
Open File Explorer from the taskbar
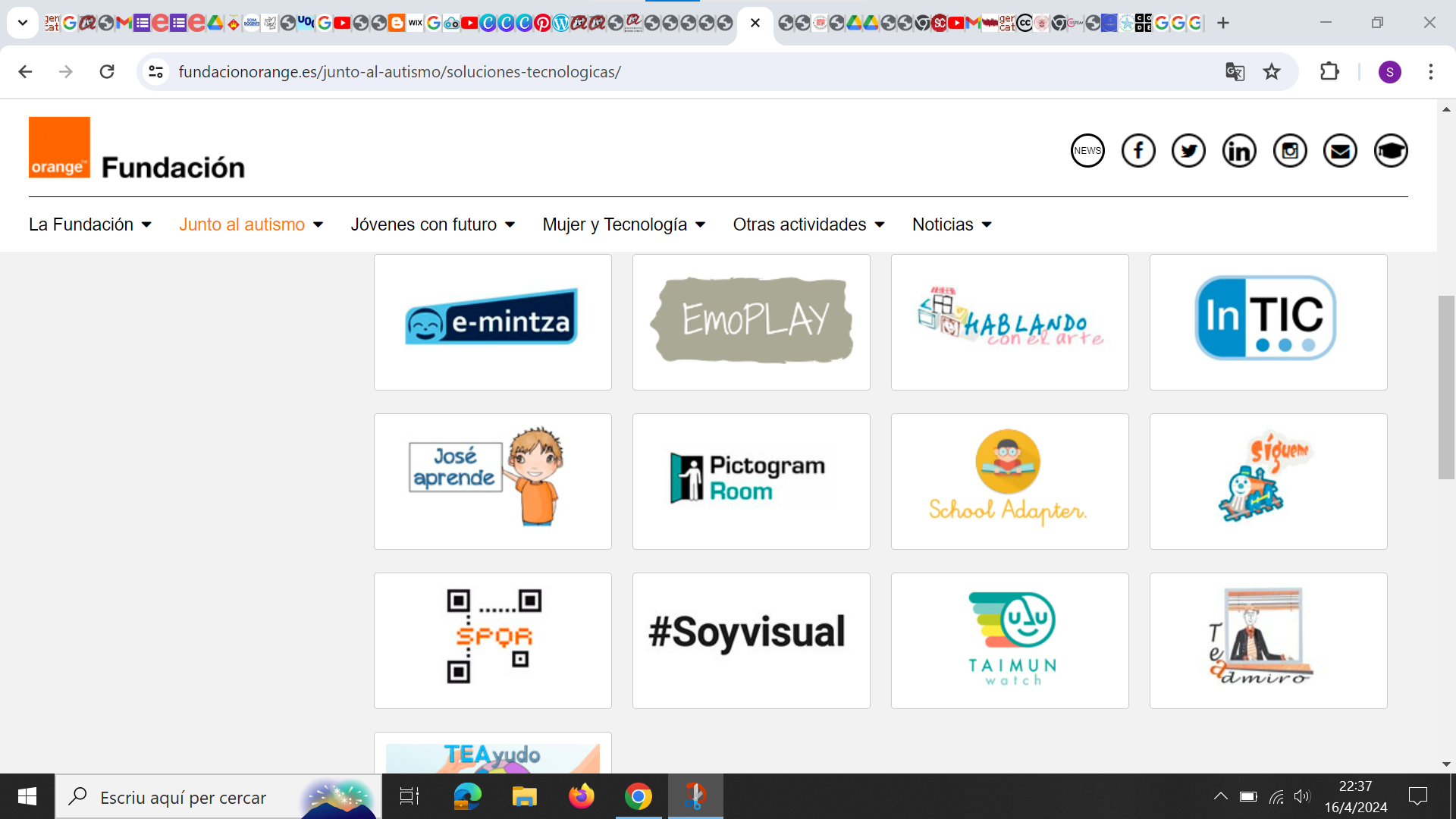524,797
